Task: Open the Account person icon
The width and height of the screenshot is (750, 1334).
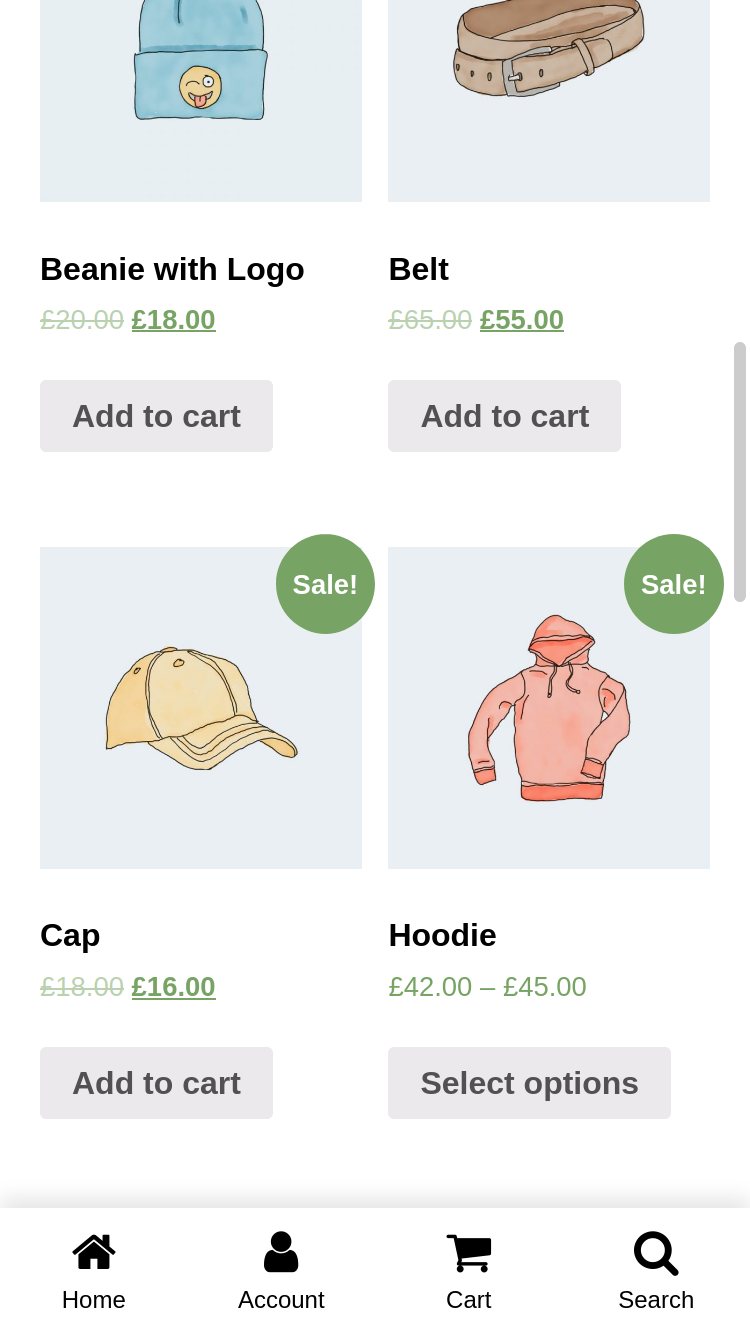Action: point(281,1253)
